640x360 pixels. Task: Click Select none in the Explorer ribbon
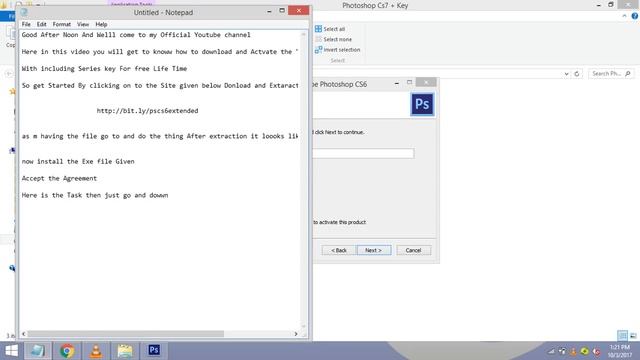coord(333,39)
